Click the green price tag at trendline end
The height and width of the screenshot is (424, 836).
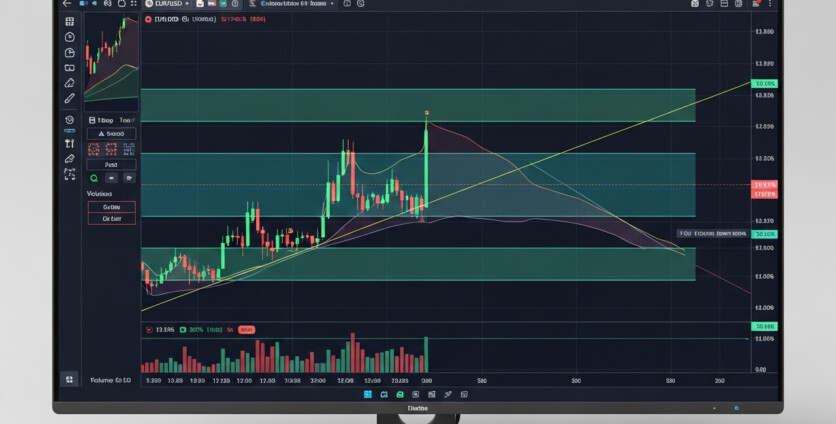click(x=764, y=83)
